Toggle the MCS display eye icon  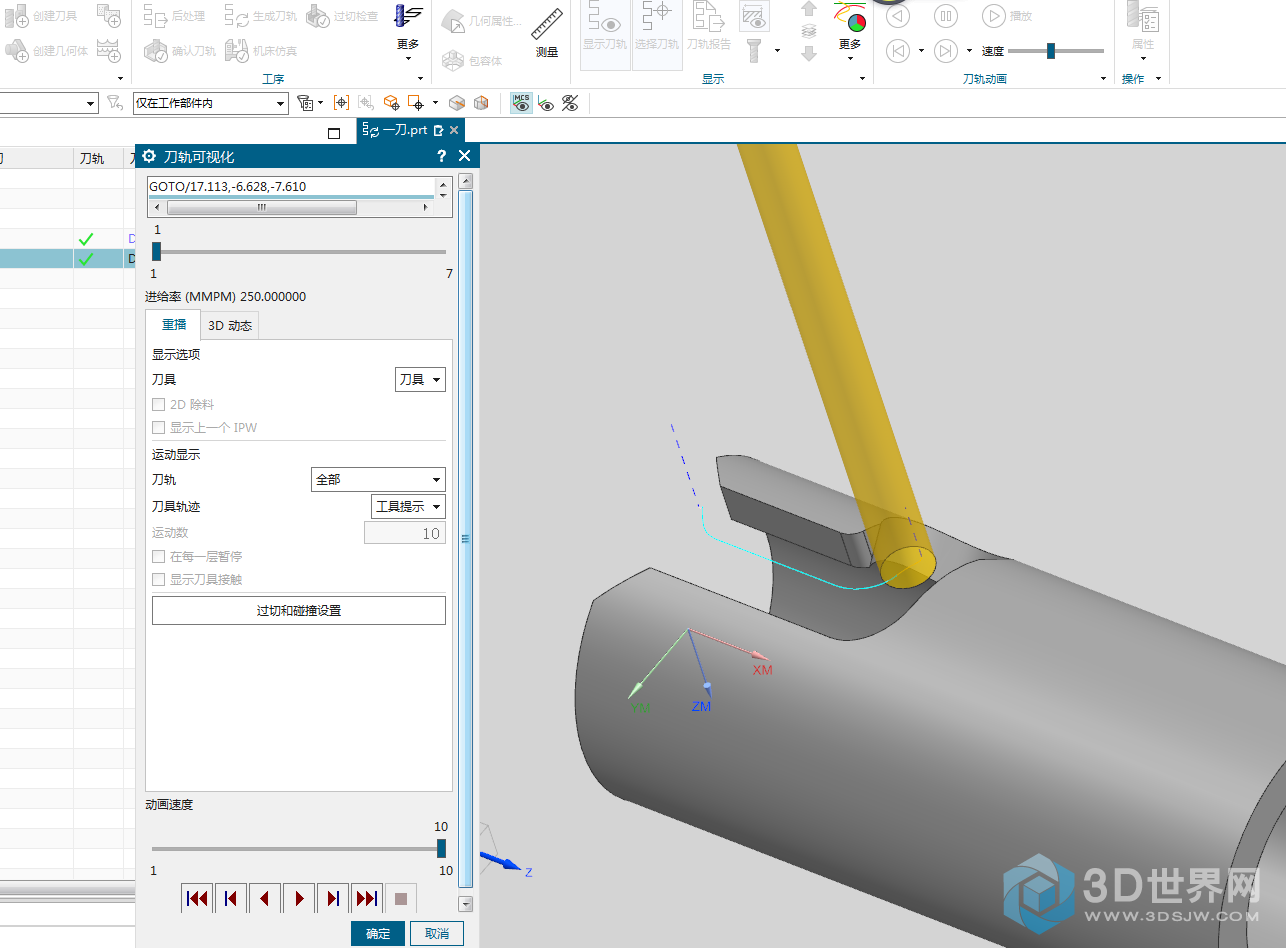coord(521,102)
